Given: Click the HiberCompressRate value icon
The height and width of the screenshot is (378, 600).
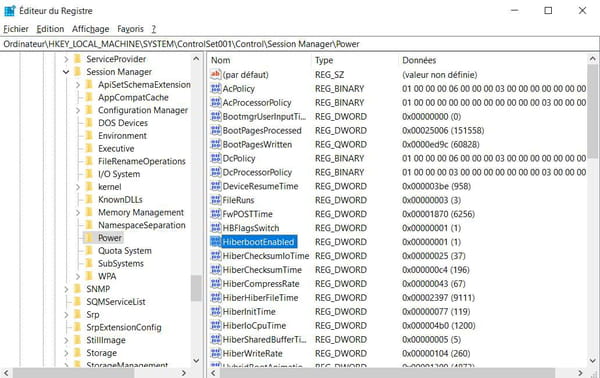Looking at the screenshot, I should [x=216, y=284].
